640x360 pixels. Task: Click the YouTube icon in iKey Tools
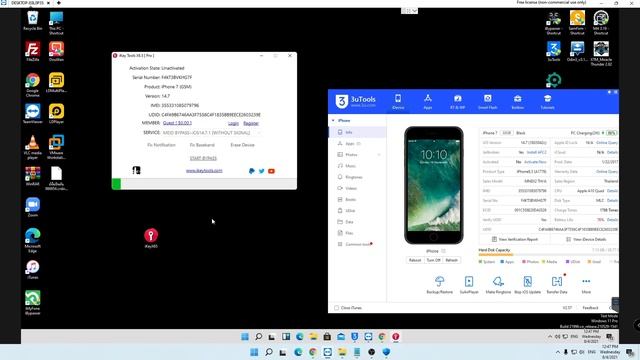point(271,171)
